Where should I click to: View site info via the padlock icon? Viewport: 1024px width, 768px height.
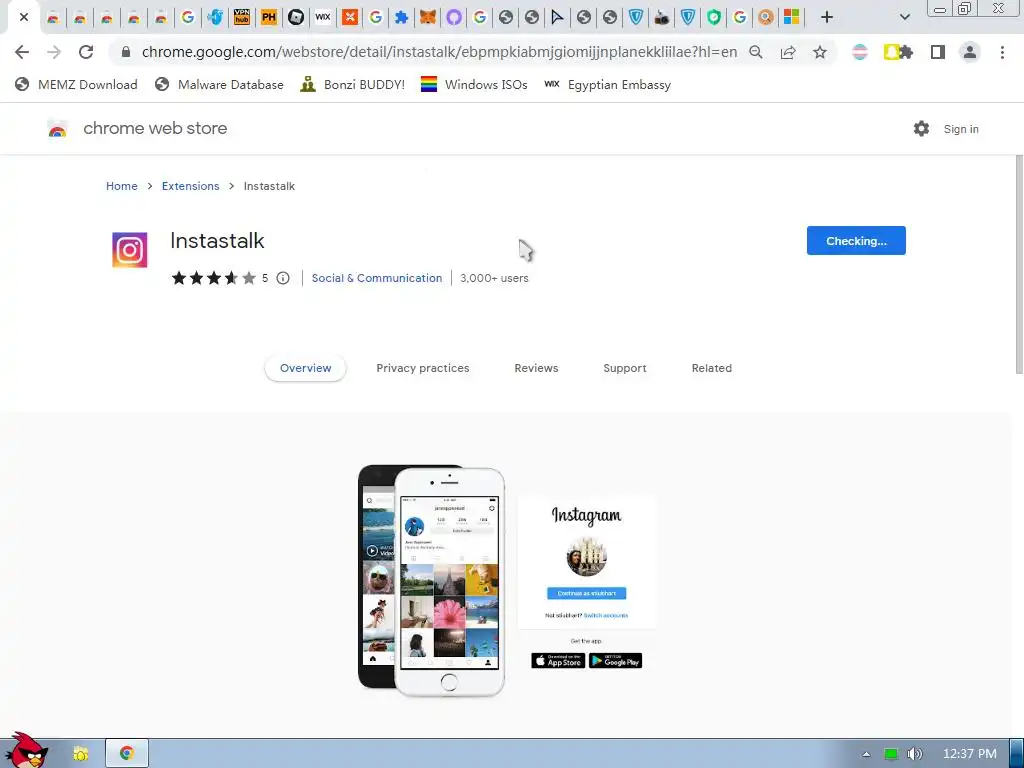point(126,52)
